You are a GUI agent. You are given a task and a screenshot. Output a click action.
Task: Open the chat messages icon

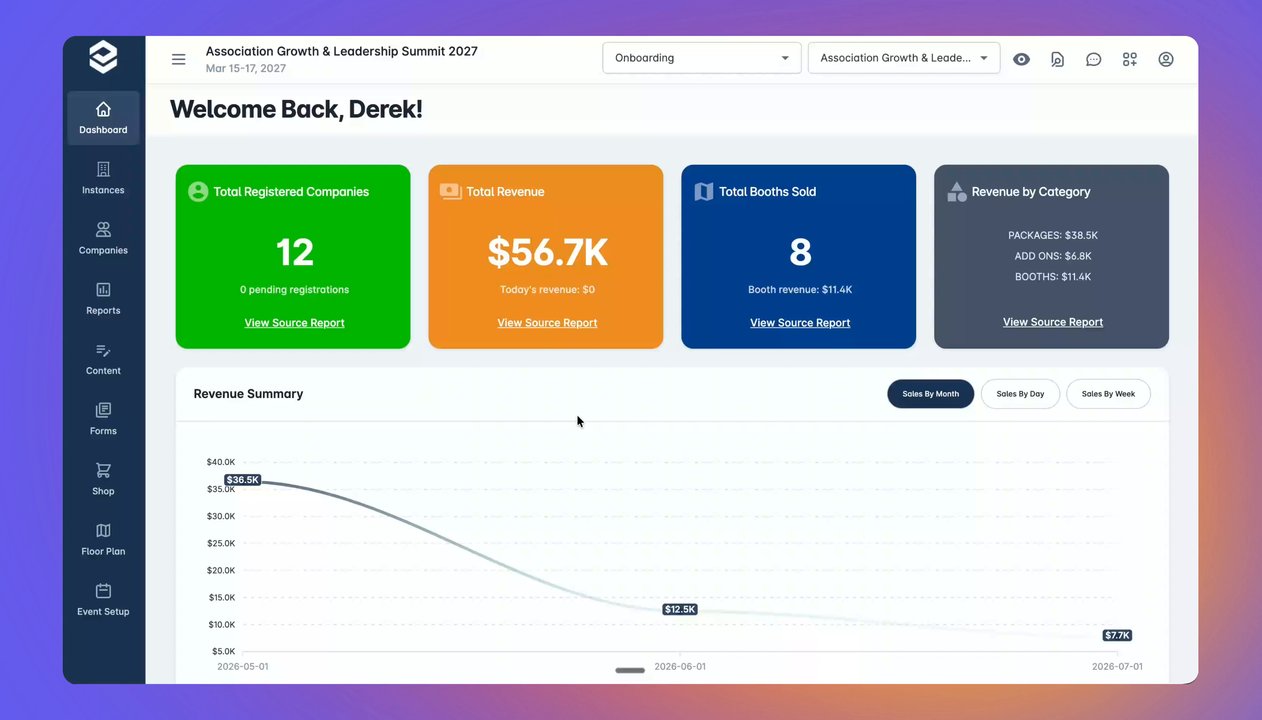point(1094,59)
